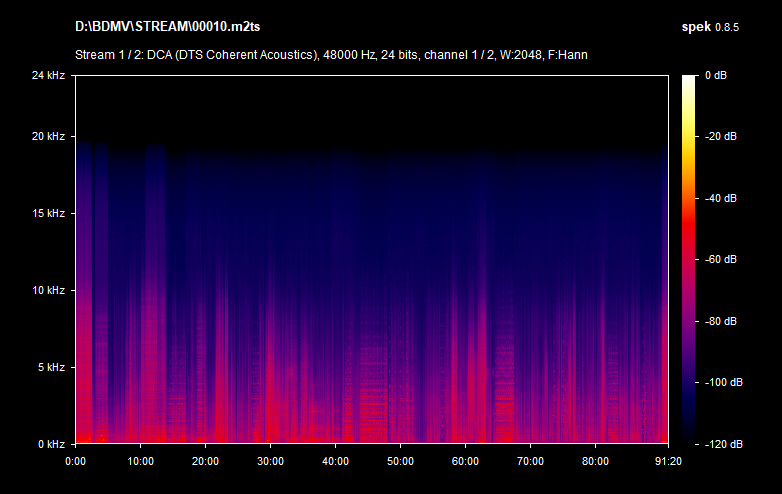Click the dB color gradient bar
This screenshot has height=494, width=782.
pyautogui.click(x=691, y=259)
